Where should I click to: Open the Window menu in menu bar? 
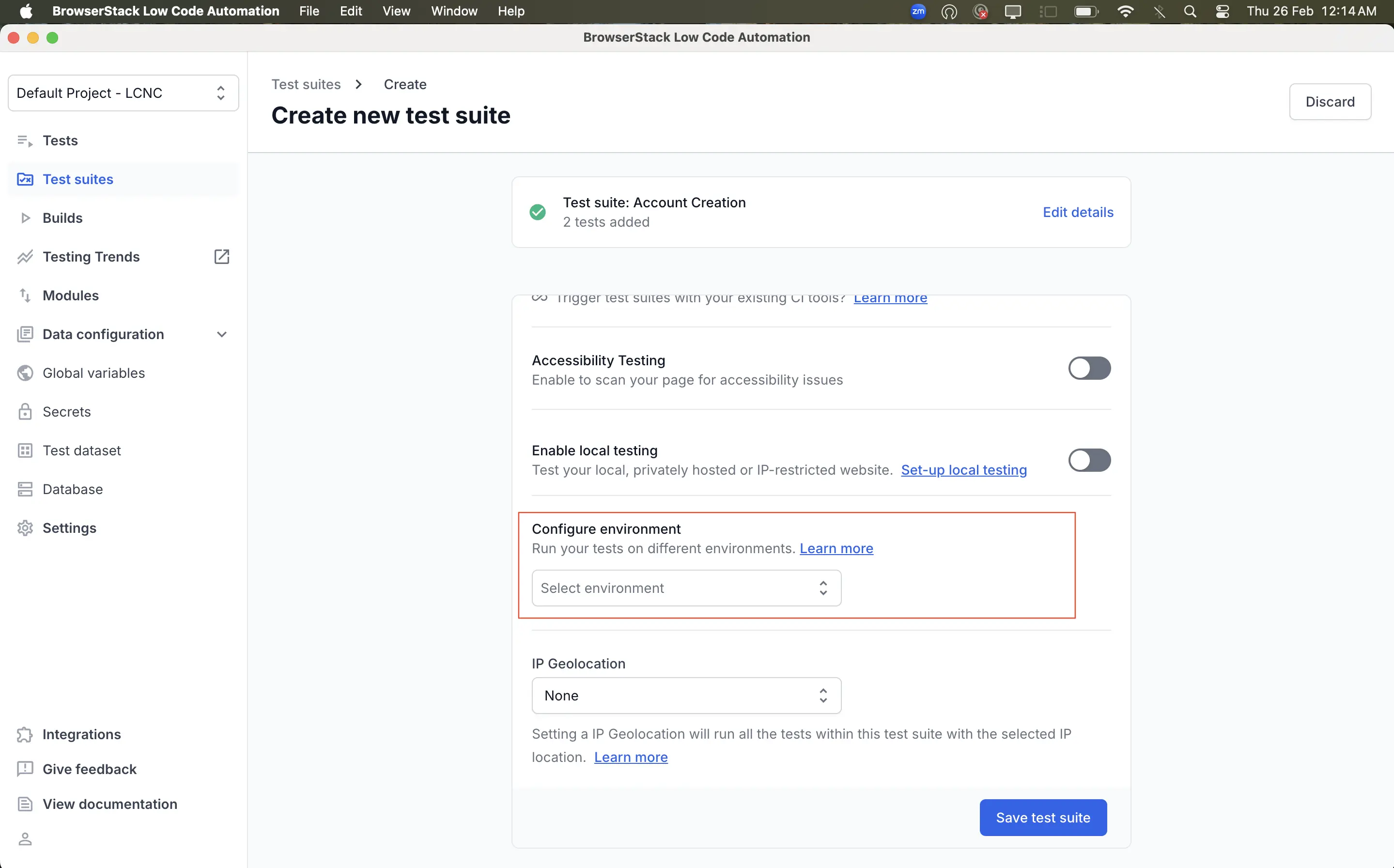(x=453, y=12)
